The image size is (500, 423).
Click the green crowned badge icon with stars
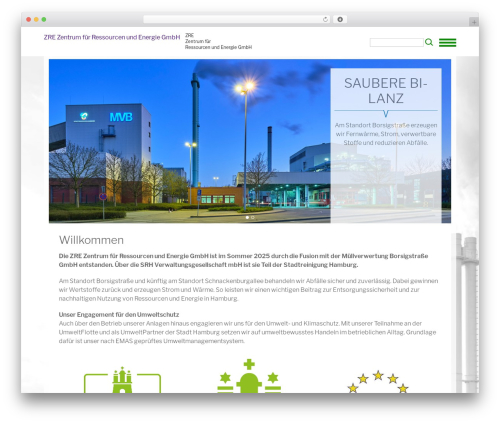click(249, 376)
